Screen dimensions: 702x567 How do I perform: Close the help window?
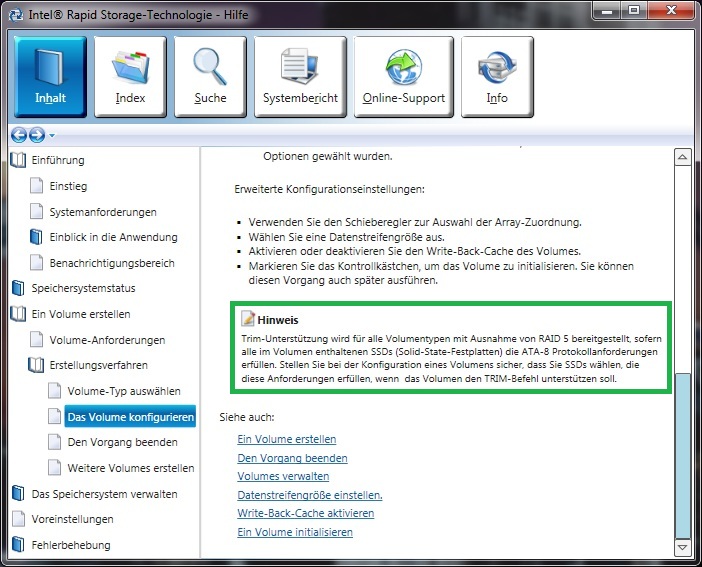coord(671,11)
